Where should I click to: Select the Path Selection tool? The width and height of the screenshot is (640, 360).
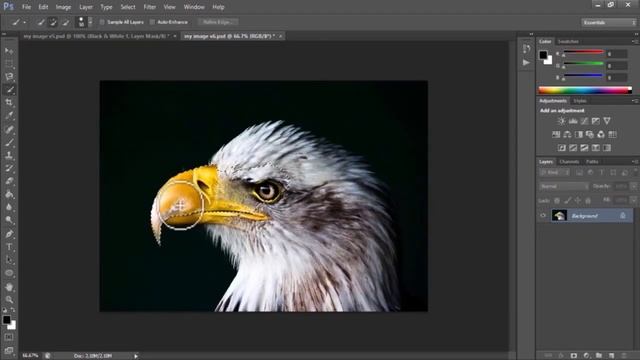pos(9,260)
